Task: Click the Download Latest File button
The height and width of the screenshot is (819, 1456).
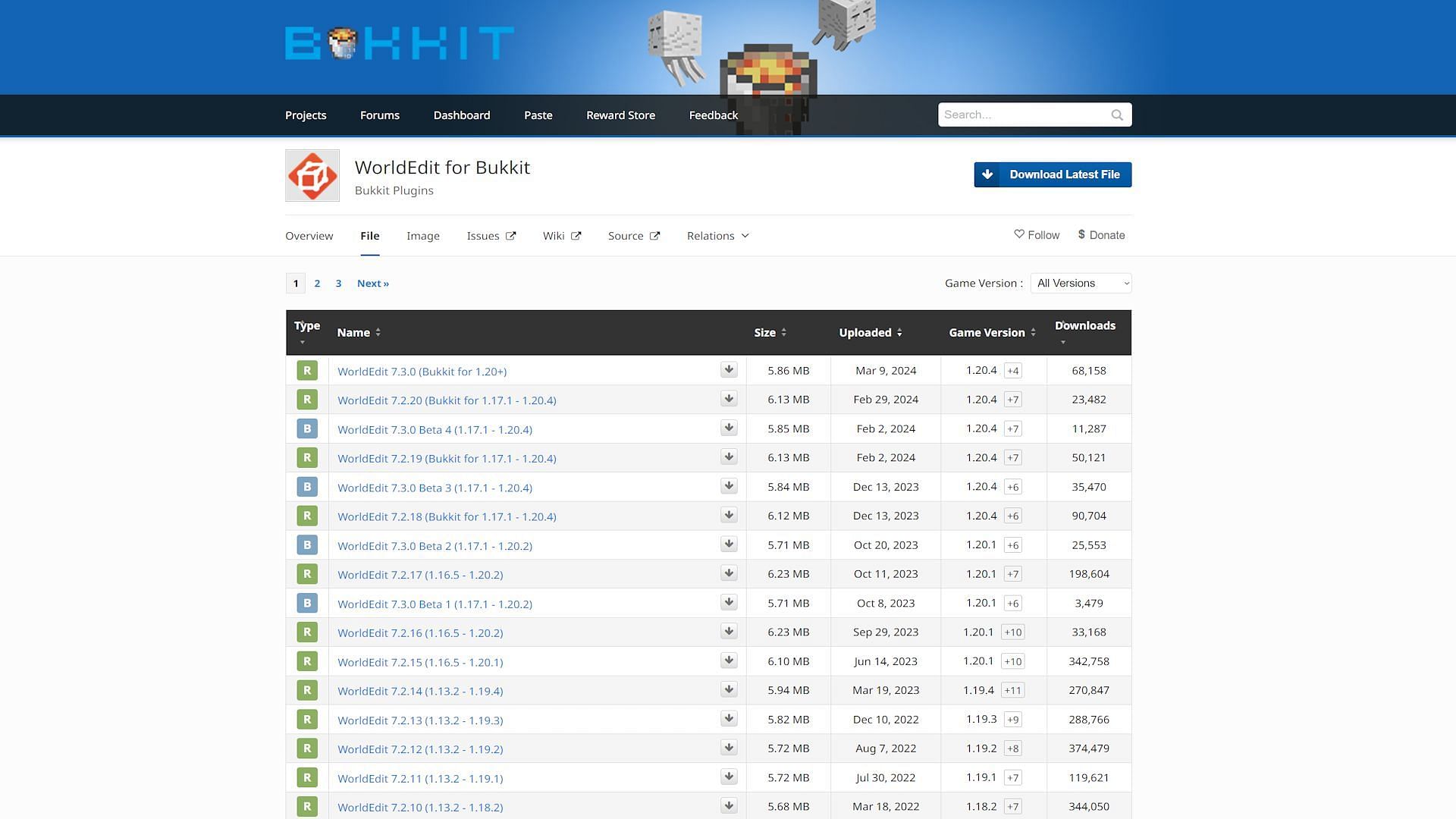Action: tap(1053, 174)
